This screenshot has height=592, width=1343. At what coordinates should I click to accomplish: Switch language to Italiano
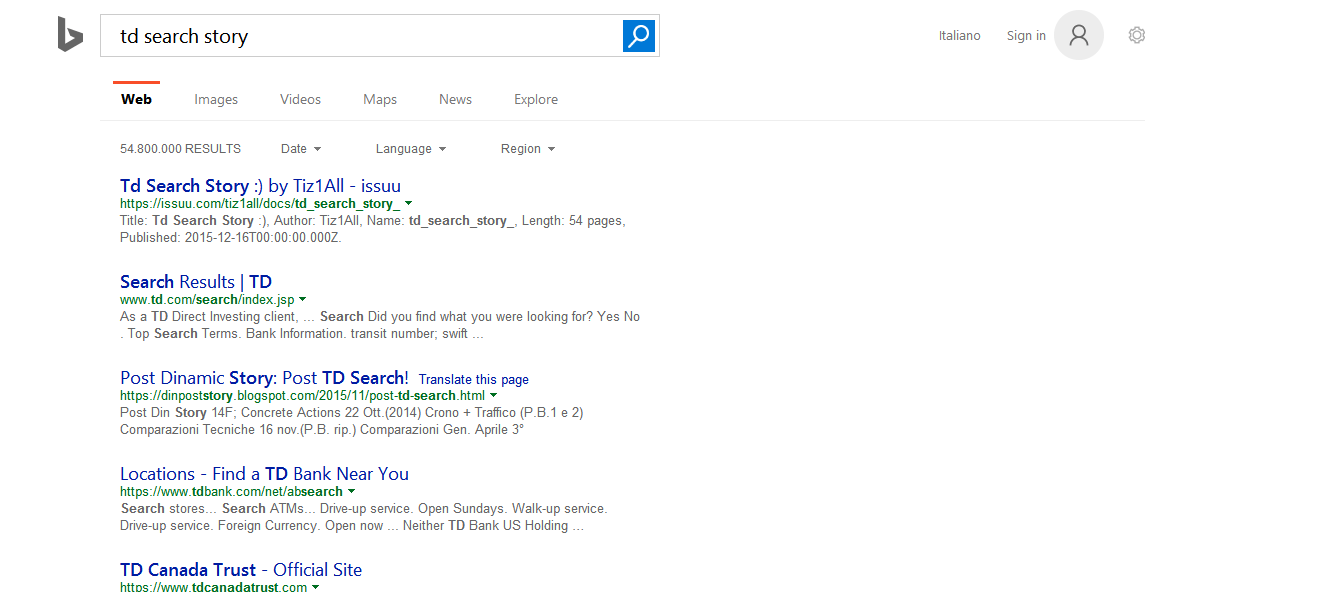(x=960, y=36)
